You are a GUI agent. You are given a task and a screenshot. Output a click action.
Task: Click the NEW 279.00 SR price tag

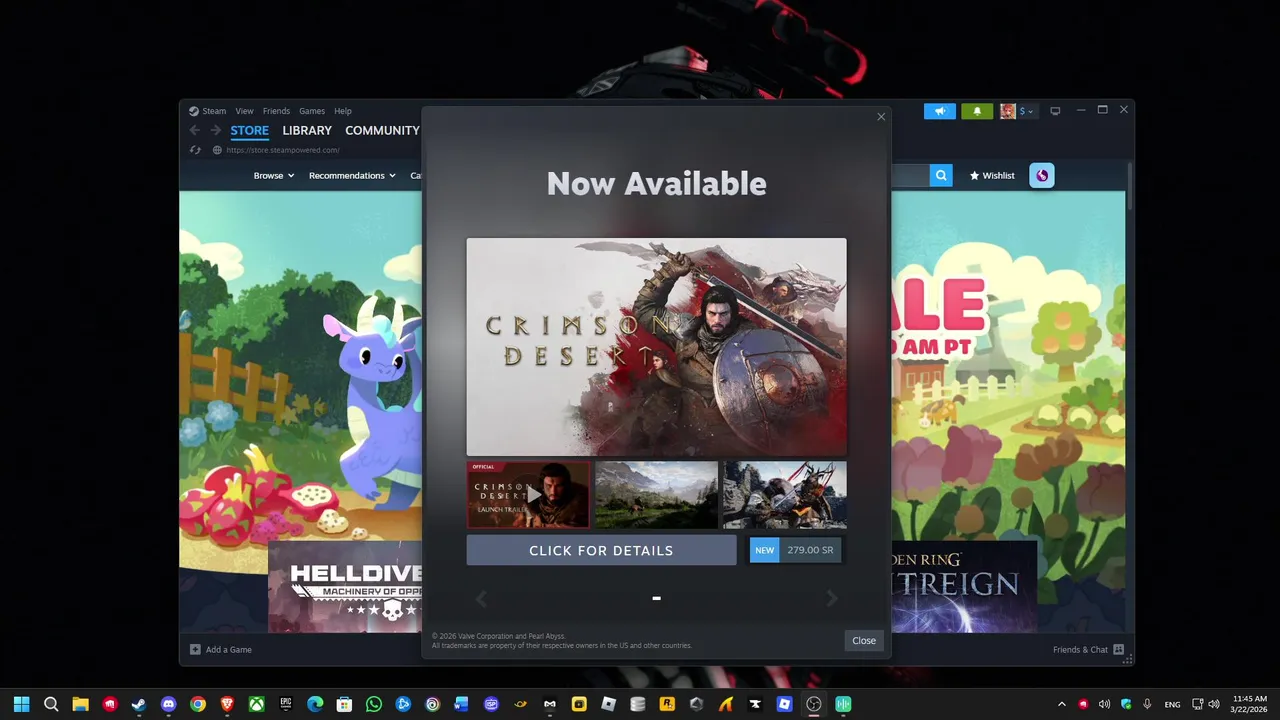tap(795, 550)
